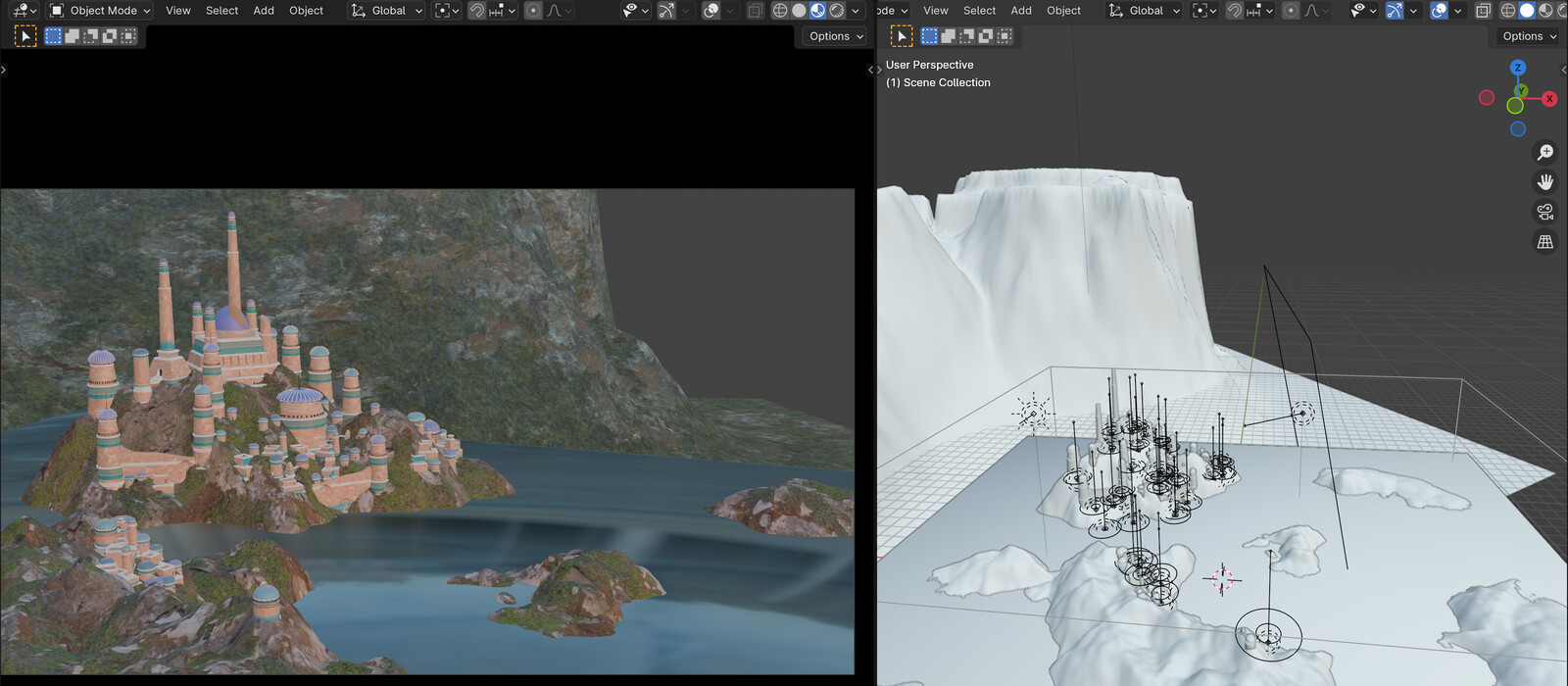Image resolution: width=1568 pixels, height=686 pixels.
Task: Open Select menu in right viewport
Action: pos(979,11)
